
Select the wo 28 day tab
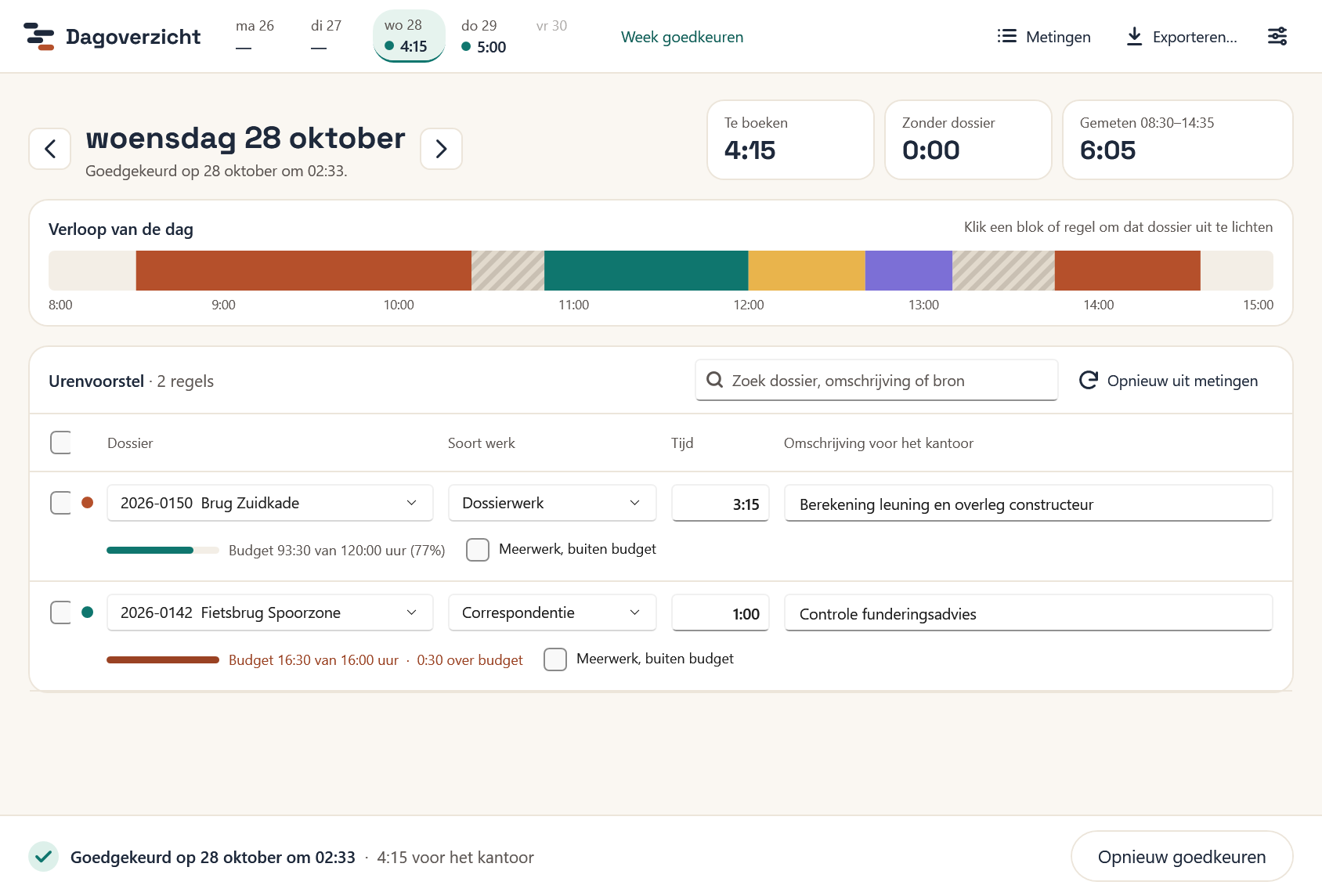tap(409, 36)
